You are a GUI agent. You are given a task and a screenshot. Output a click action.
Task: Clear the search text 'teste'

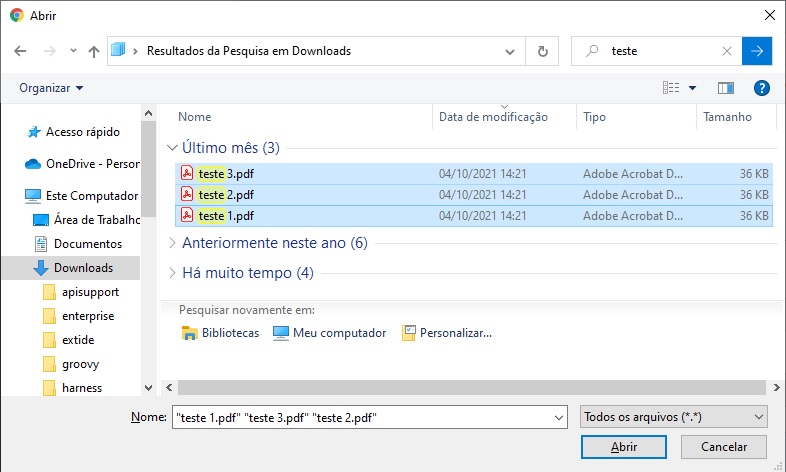point(727,51)
